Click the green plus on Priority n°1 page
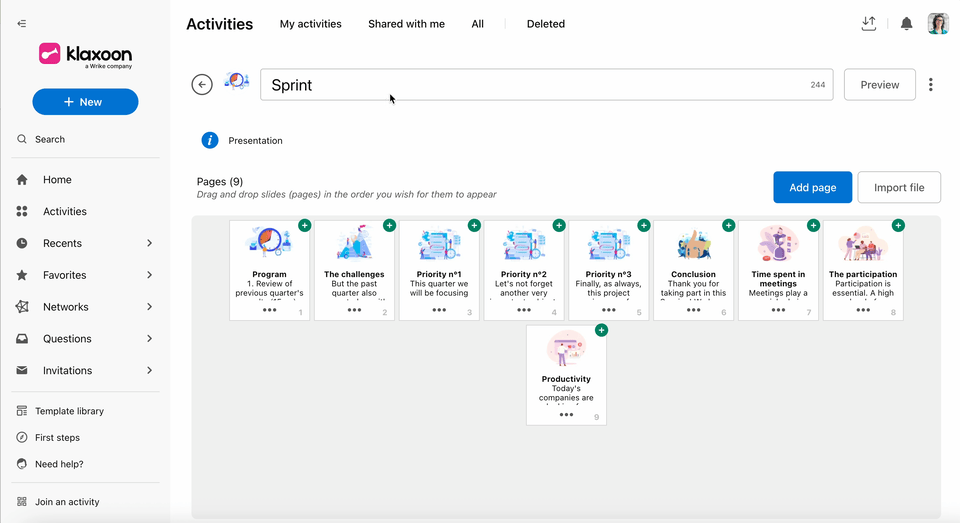 tap(474, 225)
